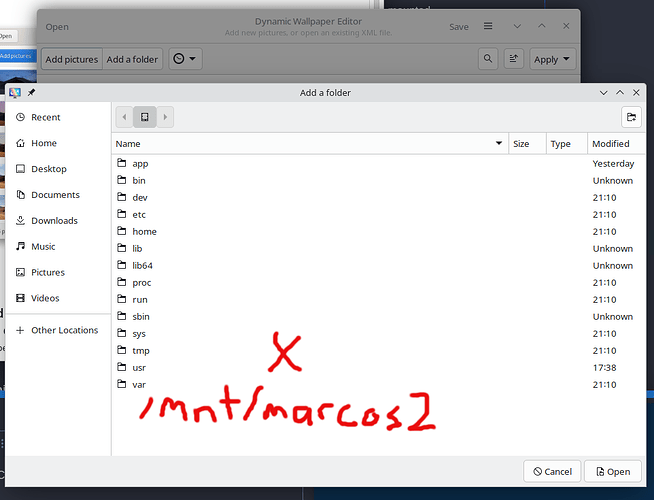
Task: Click the pin icon in the titlebar
Action: pyautogui.click(x=31, y=93)
